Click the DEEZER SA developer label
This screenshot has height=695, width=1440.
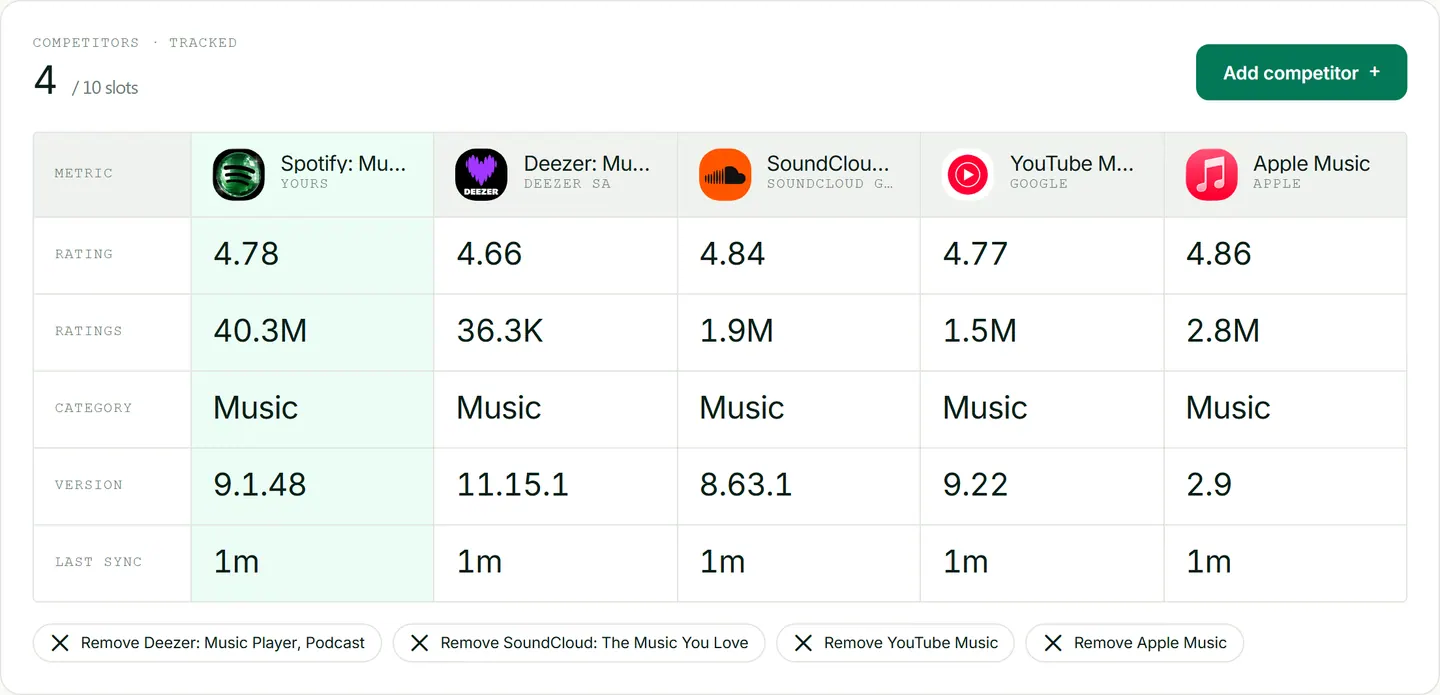click(567, 184)
